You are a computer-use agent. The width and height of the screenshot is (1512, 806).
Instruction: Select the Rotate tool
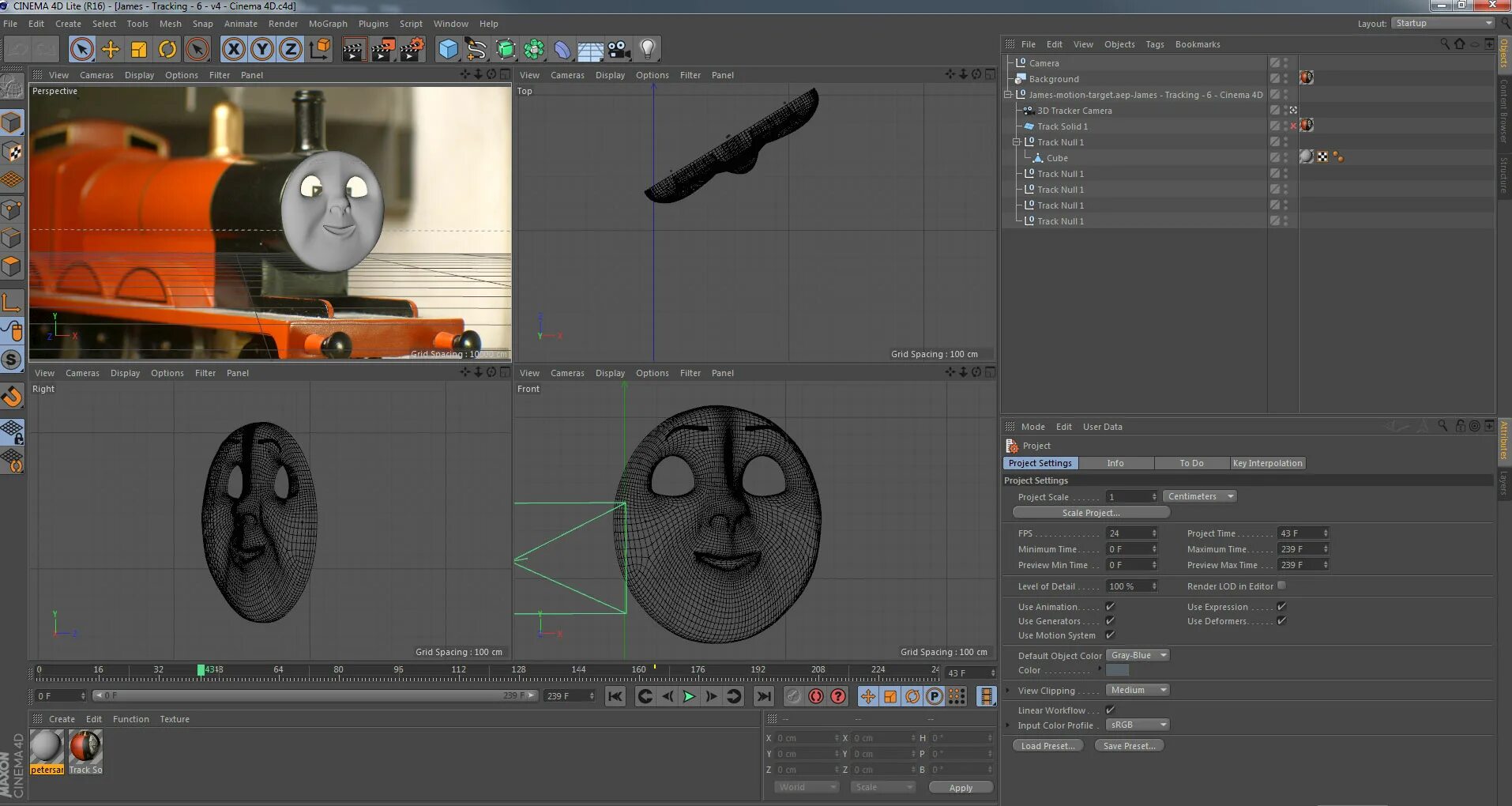click(x=167, y=50)
